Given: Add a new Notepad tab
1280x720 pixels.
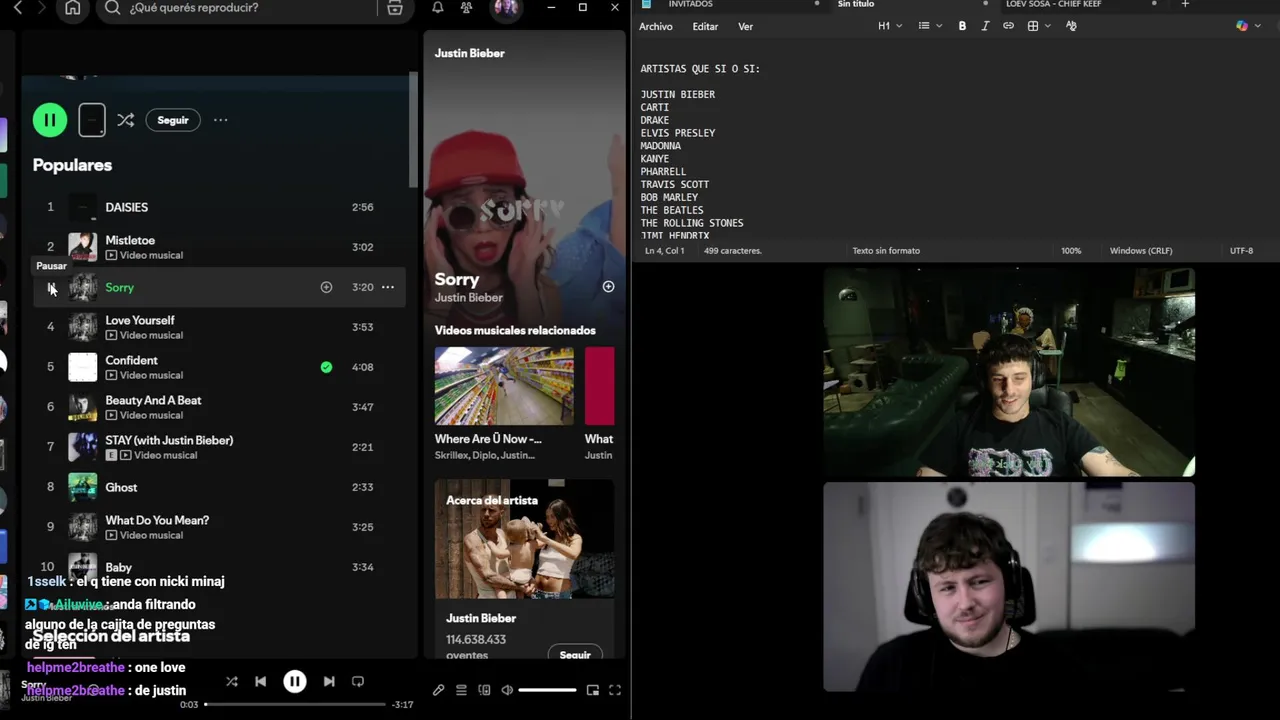Looking at the screenshot, I should (x=1185, y=4).
